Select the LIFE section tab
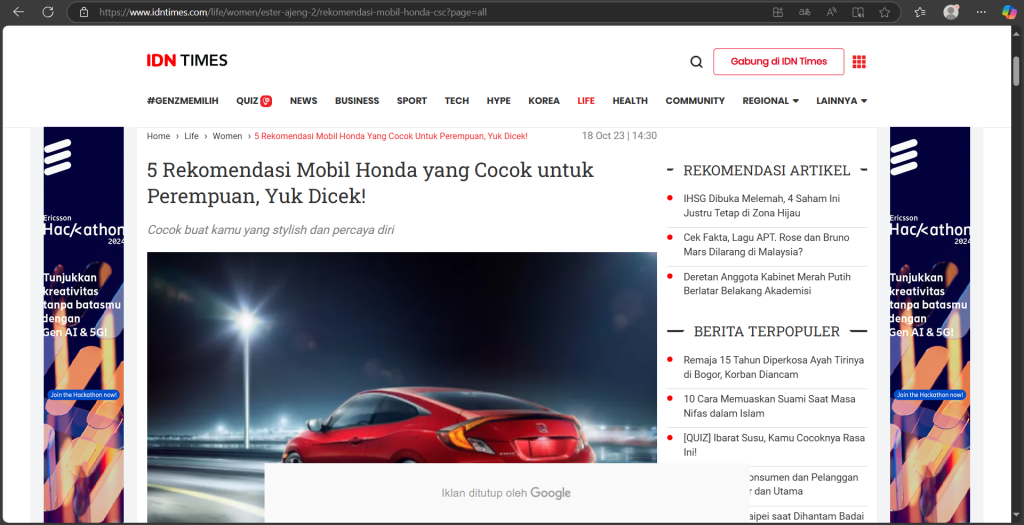 586,101
